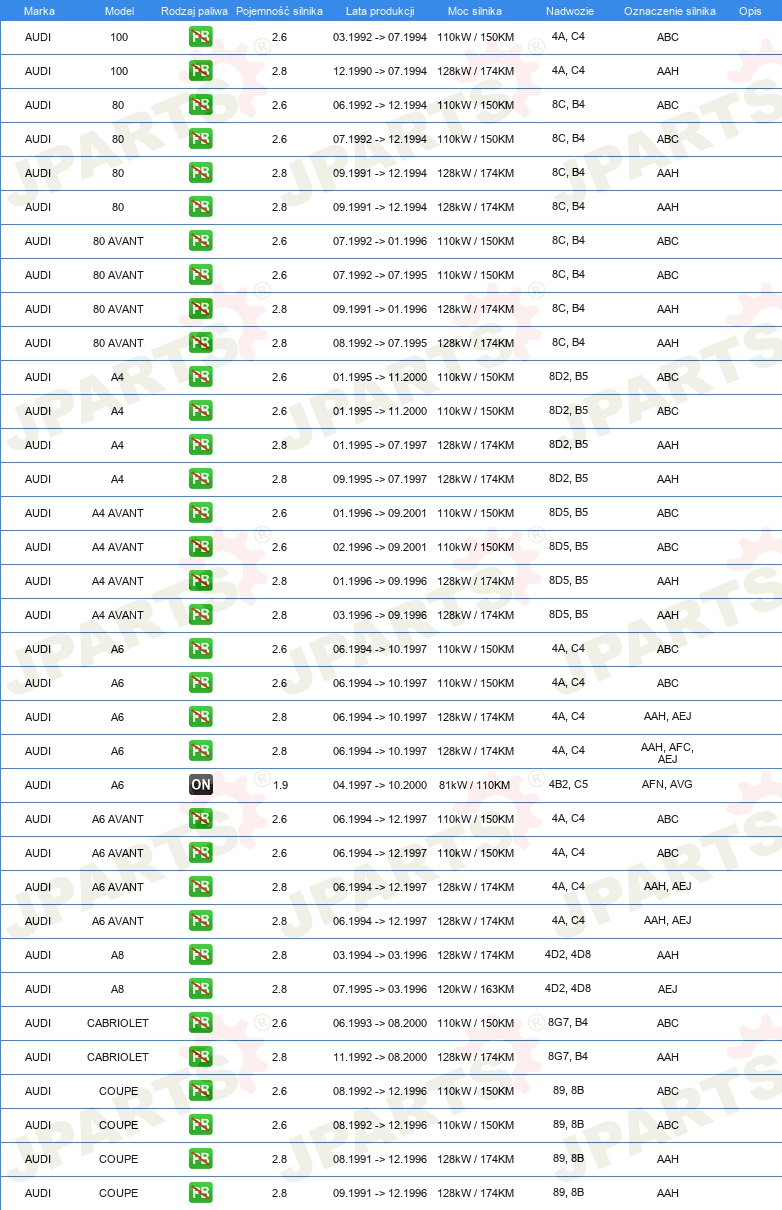The height and width of the screenshot is (1210, 782).
Task: Click body code 8G7, B4 in CABRIOLET 2.6 row
Action: (x=568, y=1022)
